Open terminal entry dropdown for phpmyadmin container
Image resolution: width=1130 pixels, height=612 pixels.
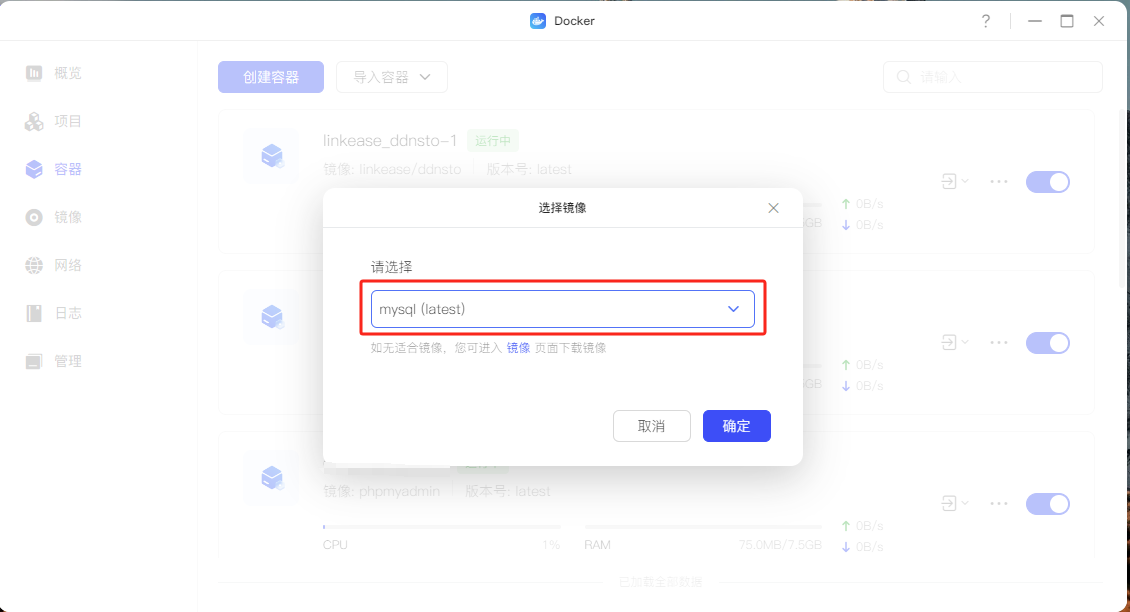955,503
